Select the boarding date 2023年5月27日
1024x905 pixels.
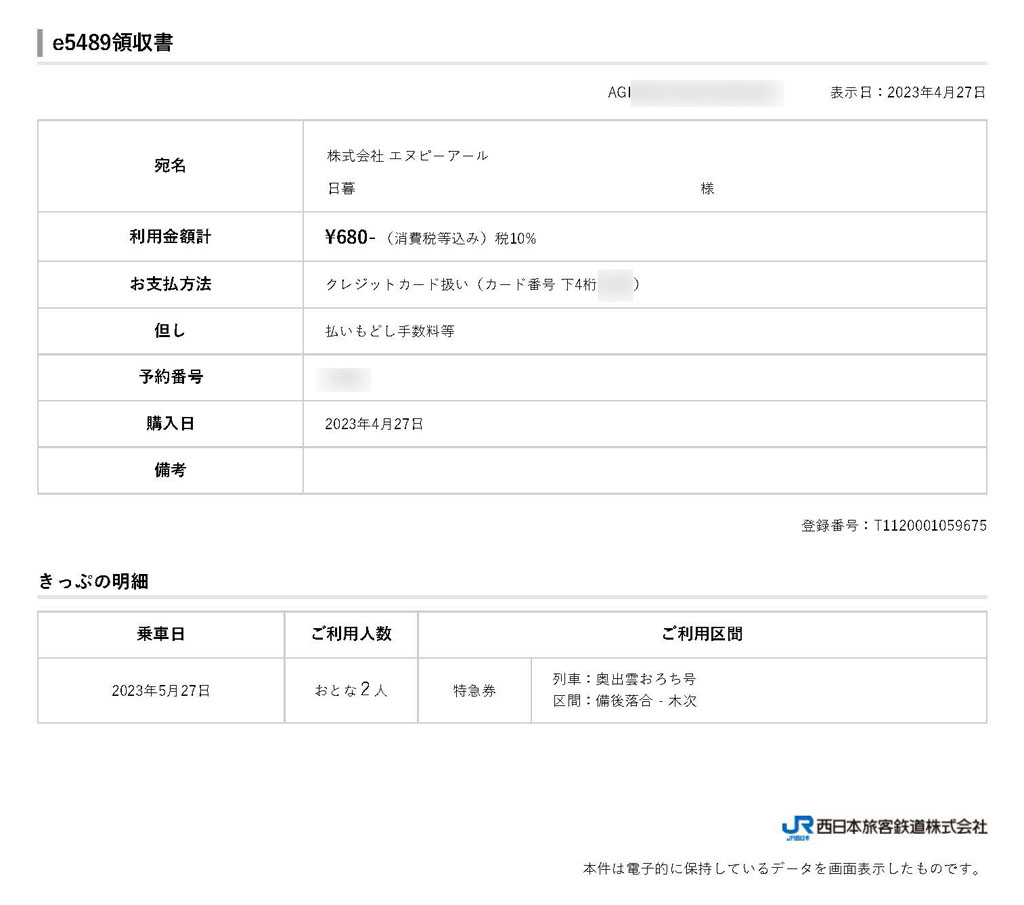tap(161, 691)
